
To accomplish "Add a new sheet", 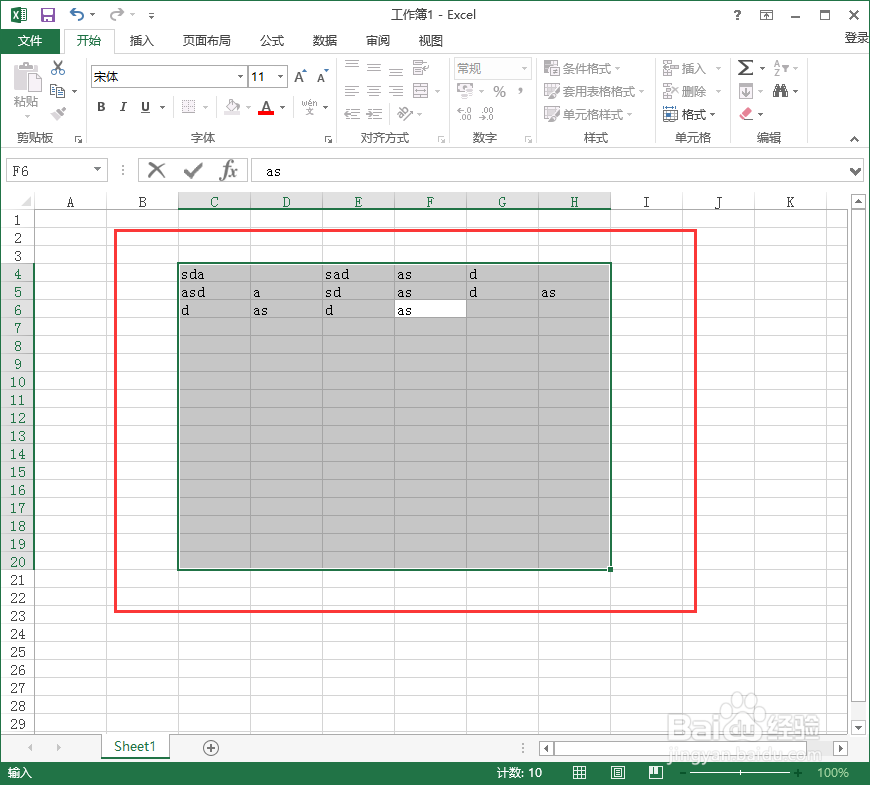I will coord(211,748).
